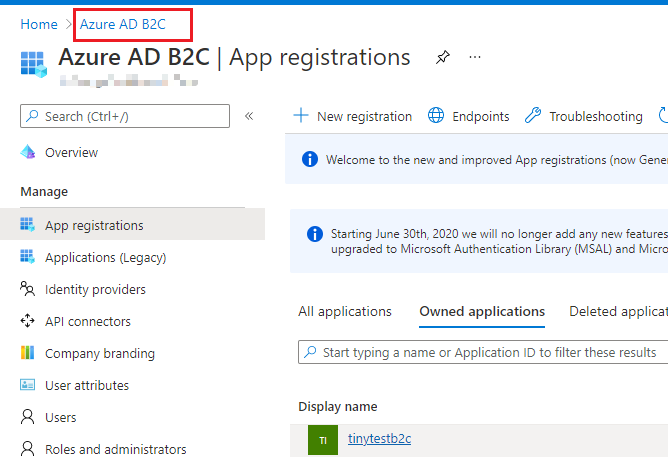This screenshot has width=668, height=458.
Task: Open Identity providers in sidebar
Action: point(95,290)
